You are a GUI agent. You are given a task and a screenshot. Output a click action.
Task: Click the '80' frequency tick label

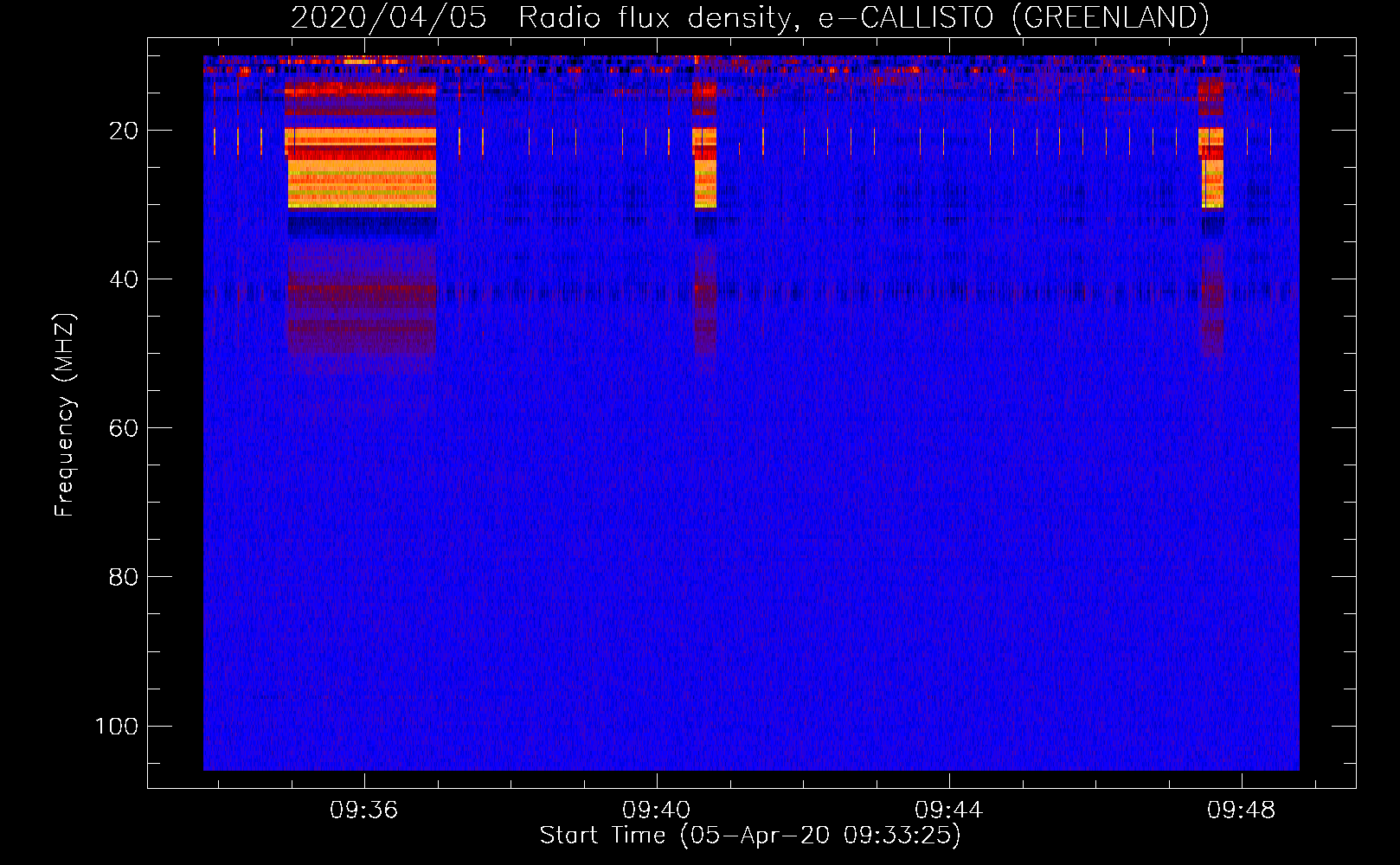click(124, 577)
